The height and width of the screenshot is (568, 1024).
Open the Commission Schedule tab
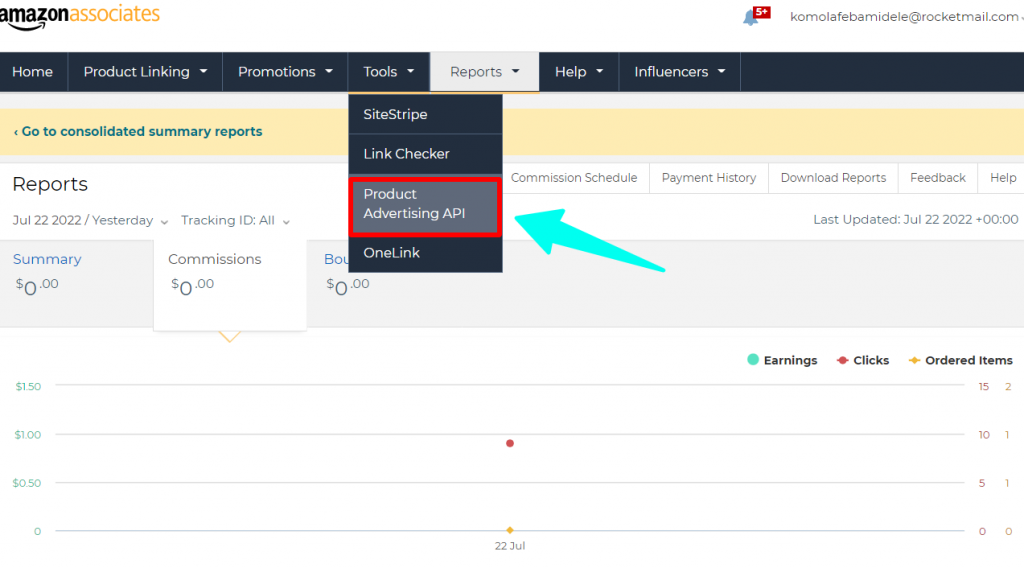[x=574, y=178]
